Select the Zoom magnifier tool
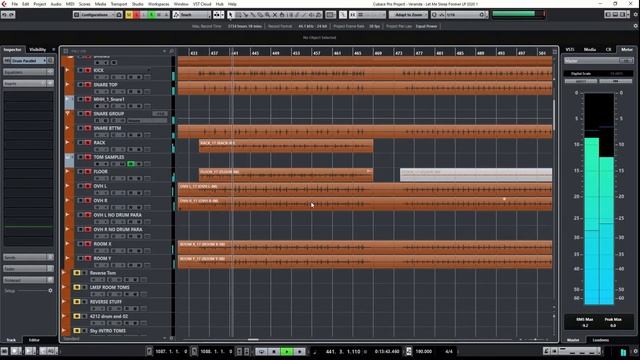Viewport: 640px width, 360px height. pyautogui.click(x=267, y=15)
